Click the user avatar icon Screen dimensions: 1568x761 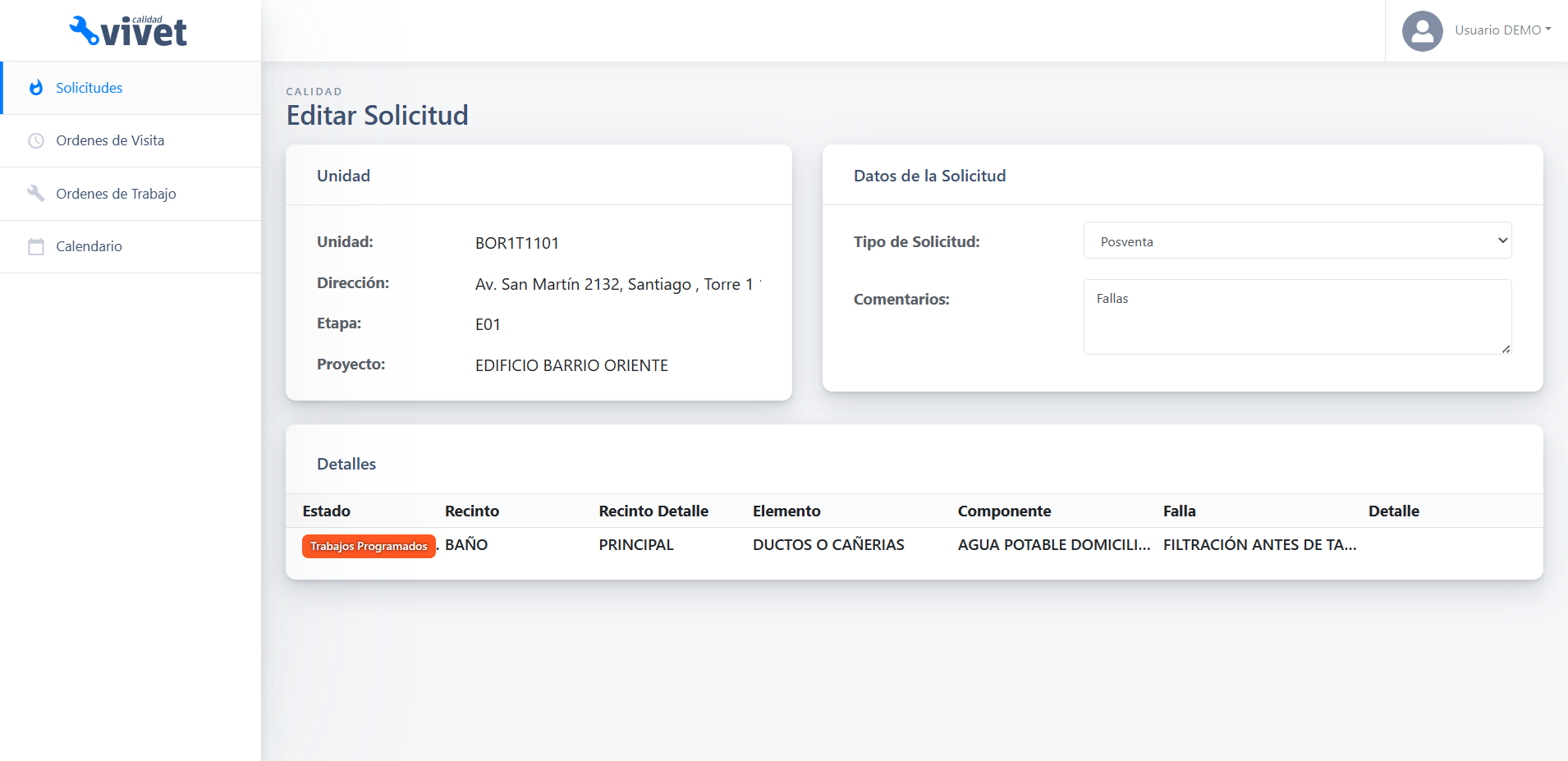tap(1422, 31)
